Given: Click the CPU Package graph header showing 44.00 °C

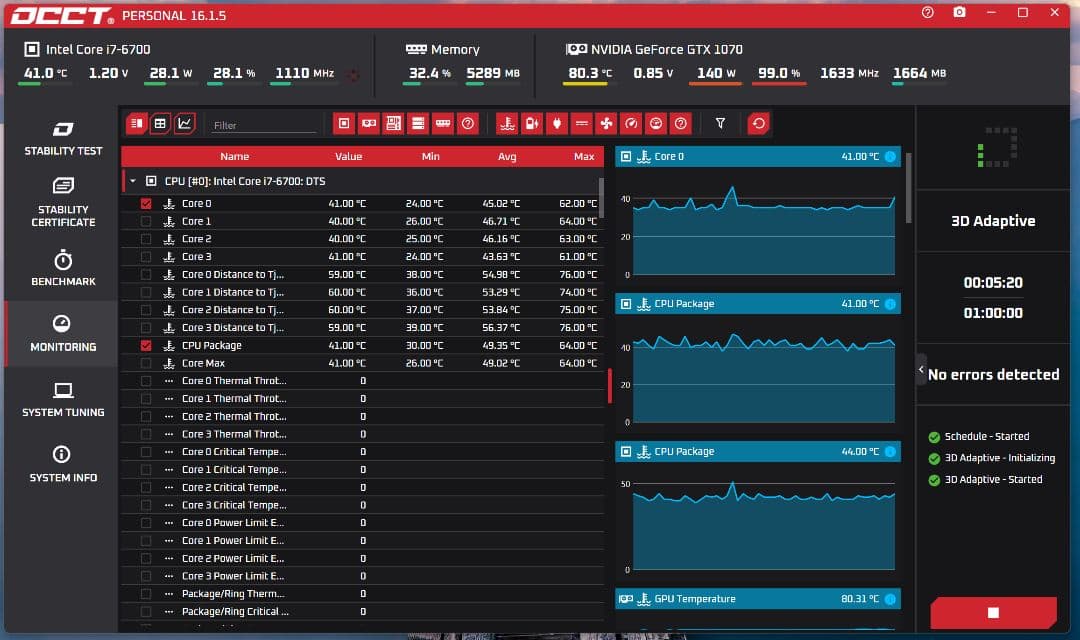Looking at the screenshot, I should [x=758, y=451].
